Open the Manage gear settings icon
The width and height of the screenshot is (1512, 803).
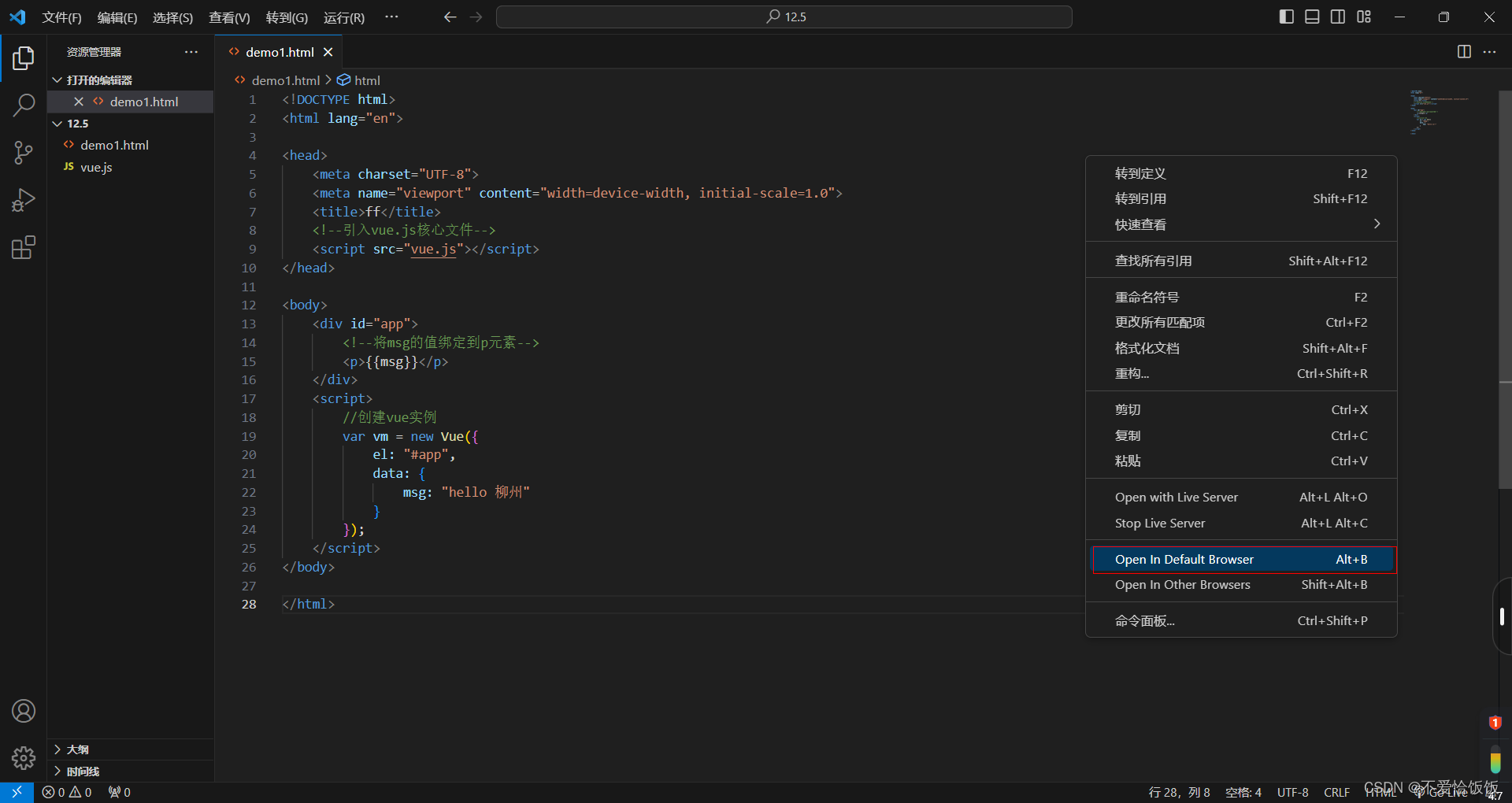click(x=24, y=758)
